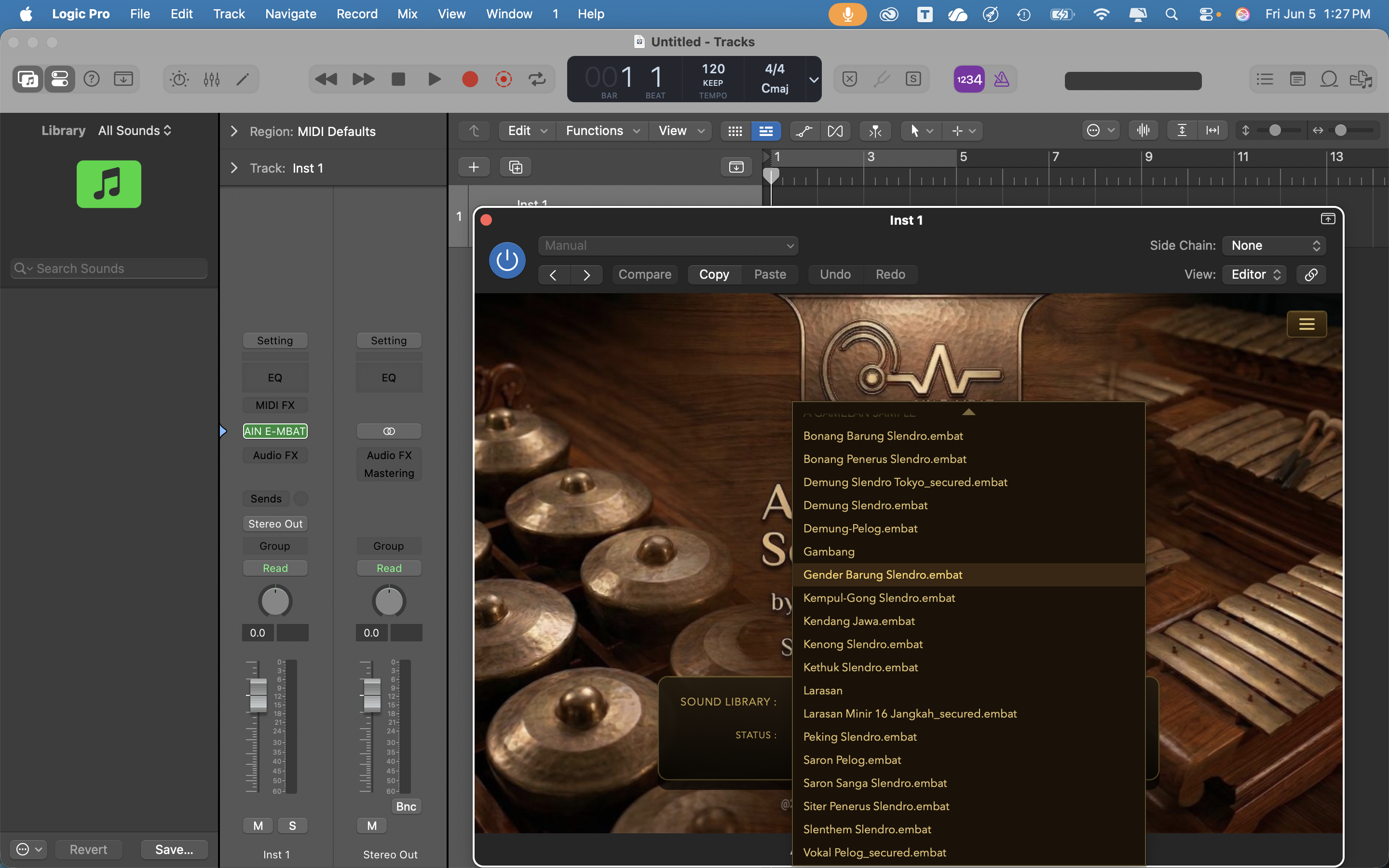Open the Navigate menu
The image size is (1389, 868).
290,14
